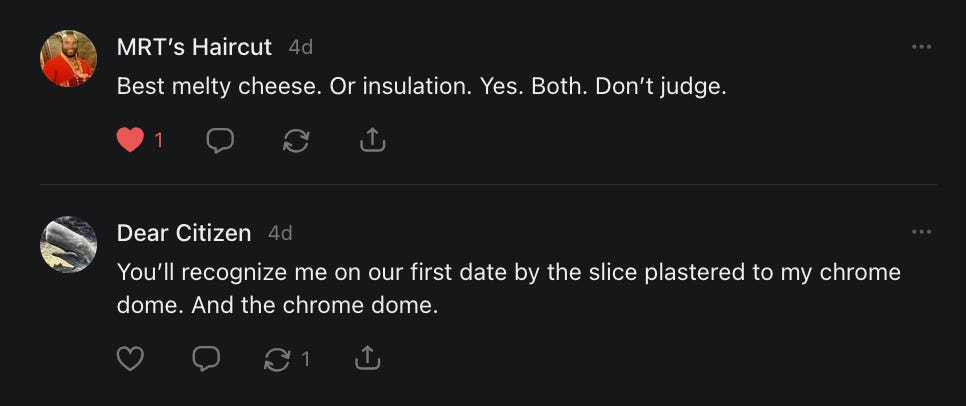Reply to MRT's Haircut's comment
Screen dimensions: 966x406
pyautogui.click(x=220, y=141)
